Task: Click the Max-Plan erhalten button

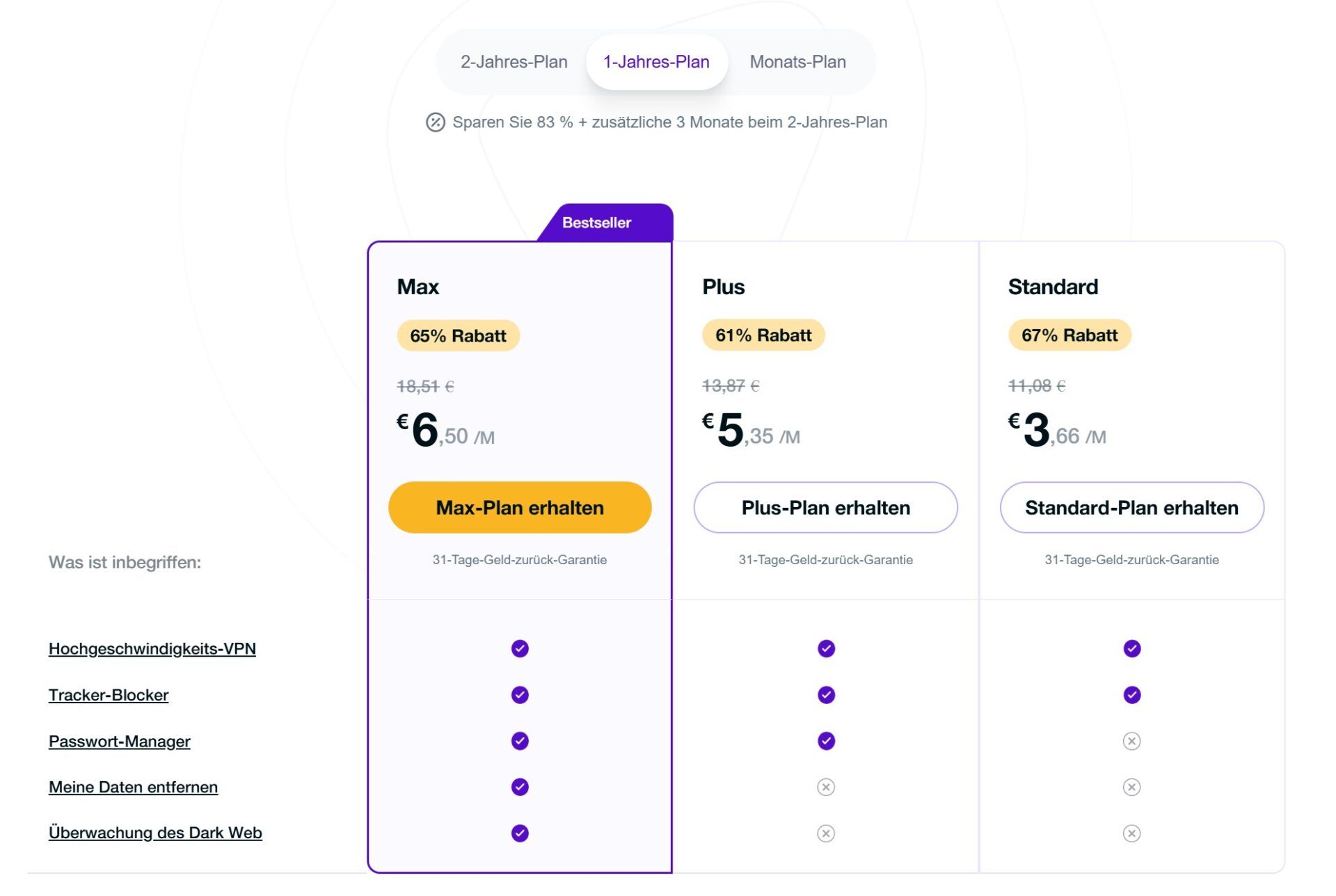Action: (520, 508)
